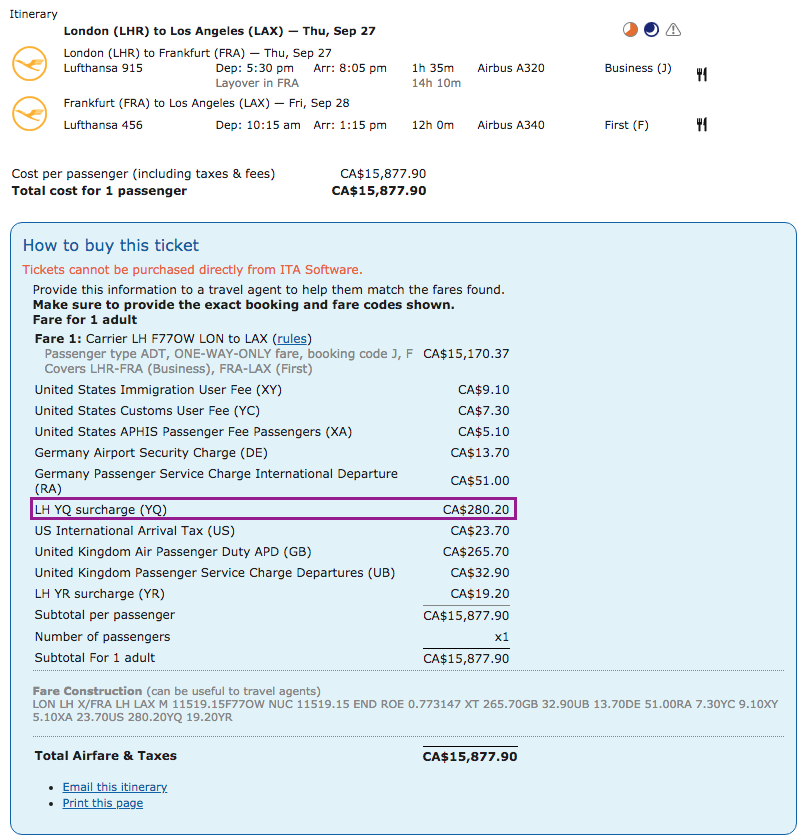Select the highlighted LH YQ surcharge row
The image size is (809, 838).
point(273,510)
